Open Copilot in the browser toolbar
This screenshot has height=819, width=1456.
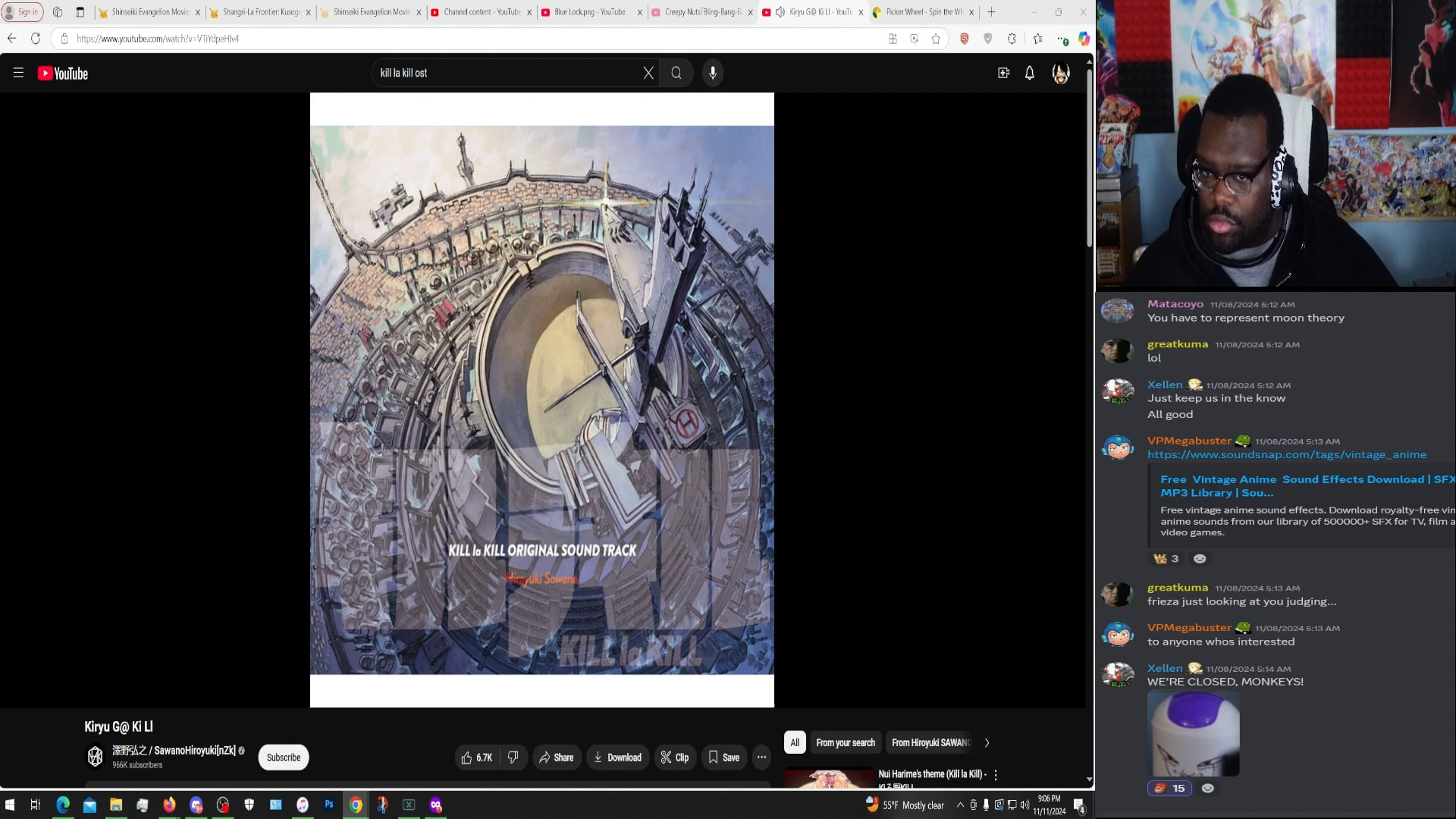click(x=1084, y=39)
